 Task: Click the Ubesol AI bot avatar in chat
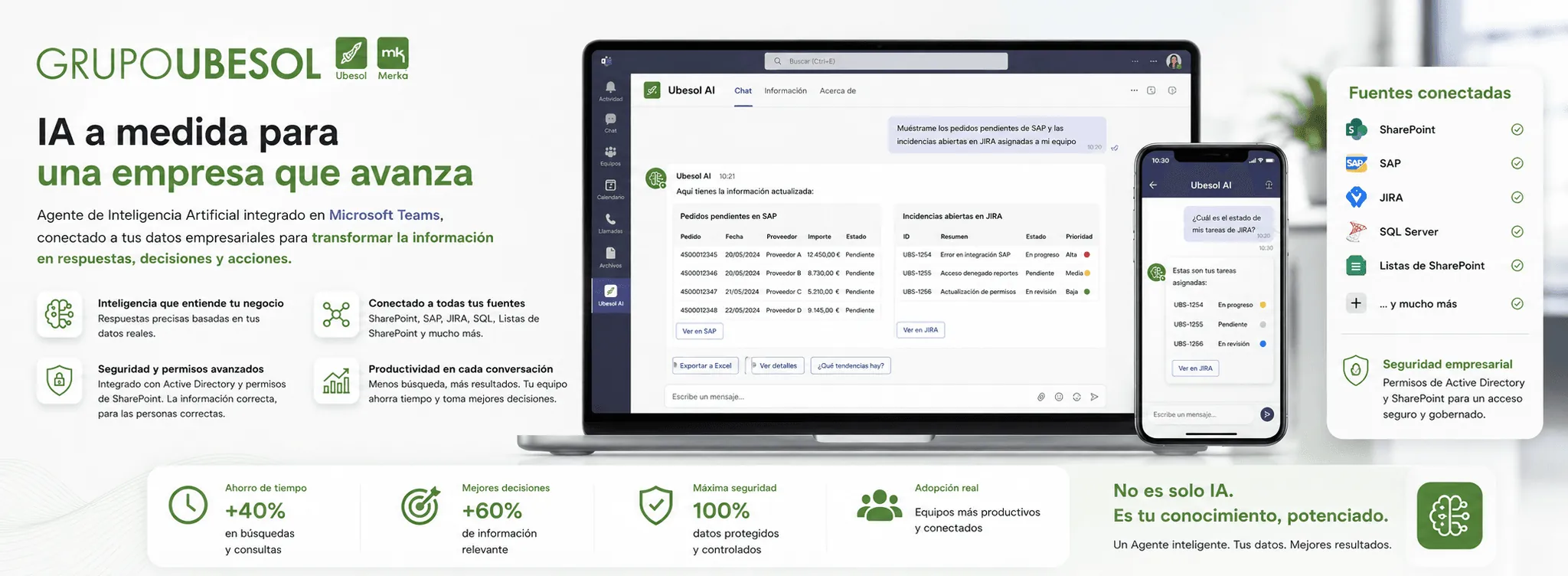click(656, 178)
